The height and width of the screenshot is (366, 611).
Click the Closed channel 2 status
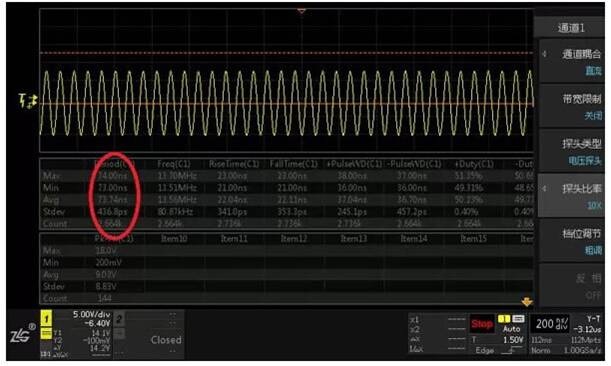(166, 340)
